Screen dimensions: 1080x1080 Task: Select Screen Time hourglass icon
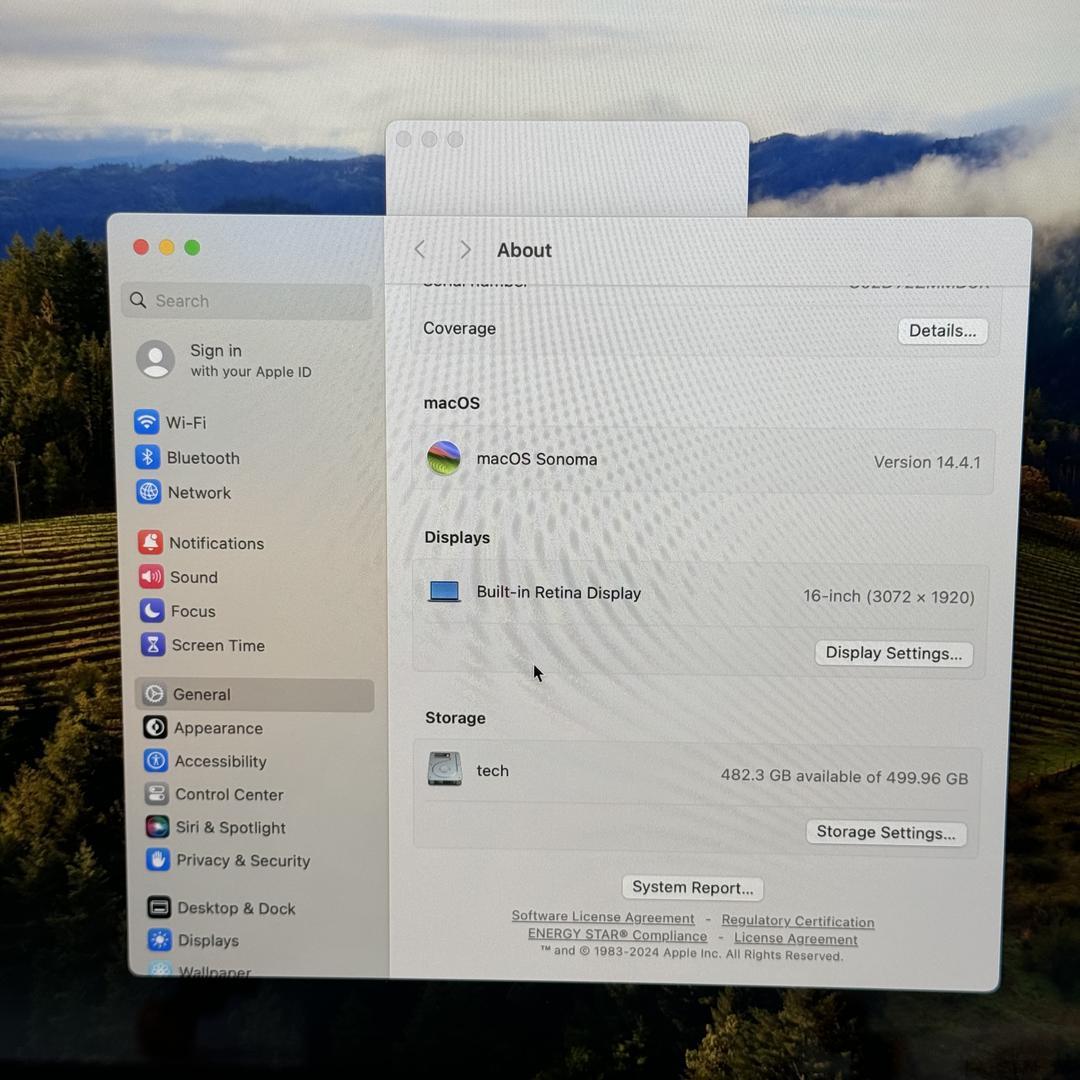[x=153, y=645]
